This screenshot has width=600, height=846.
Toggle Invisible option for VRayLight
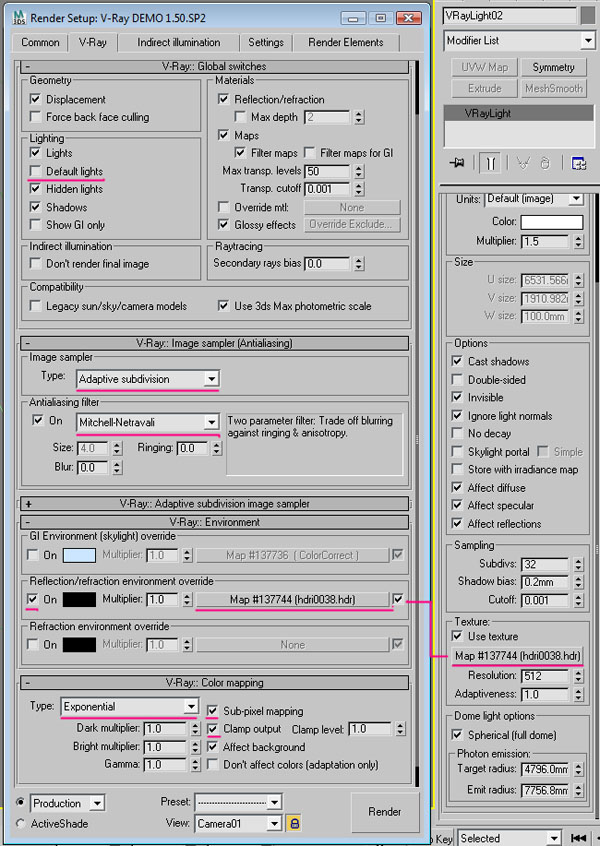tap(457, 397)
